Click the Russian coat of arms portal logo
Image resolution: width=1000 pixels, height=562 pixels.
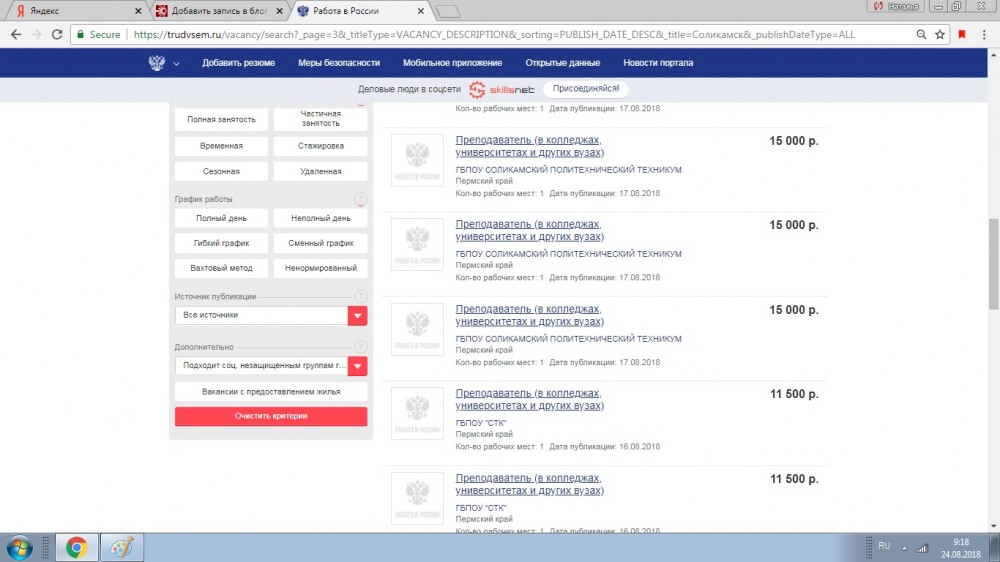pyautogui.click(x=157, y=63)
